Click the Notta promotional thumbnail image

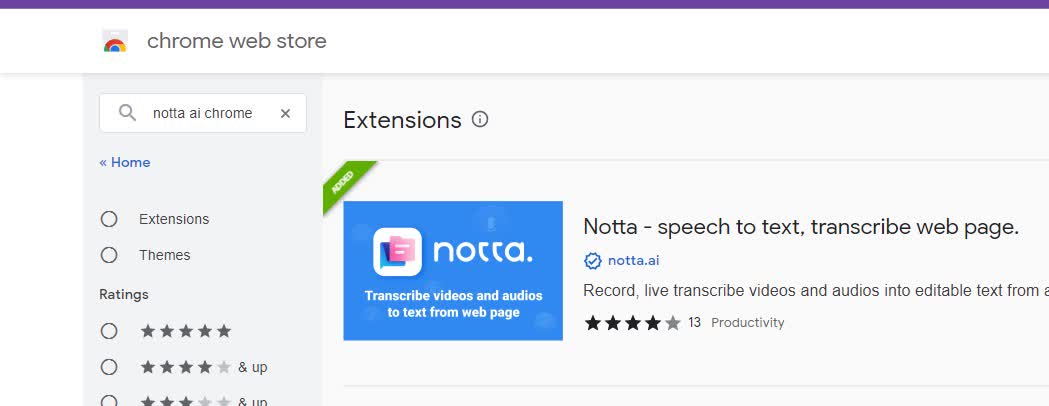coord(453,271)
